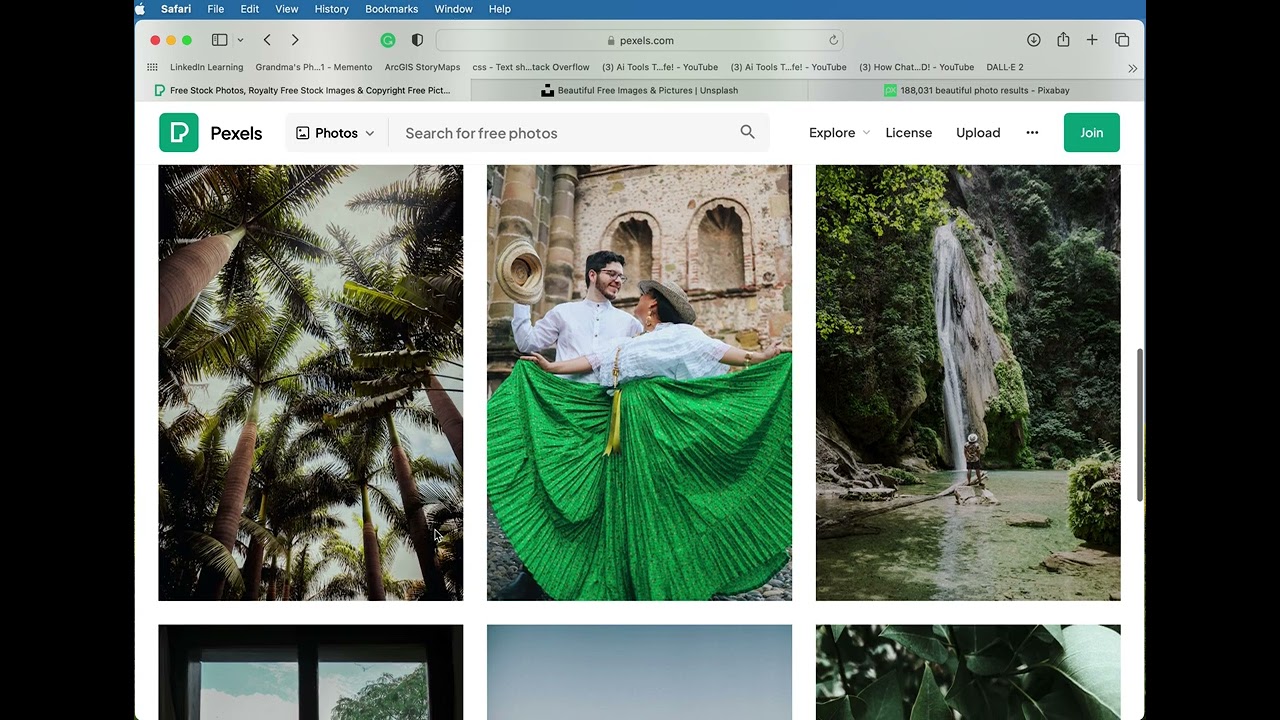Open the DALL·E 2 bookmark
The image size is (1280, 720).
click(x=1005, y=67)
